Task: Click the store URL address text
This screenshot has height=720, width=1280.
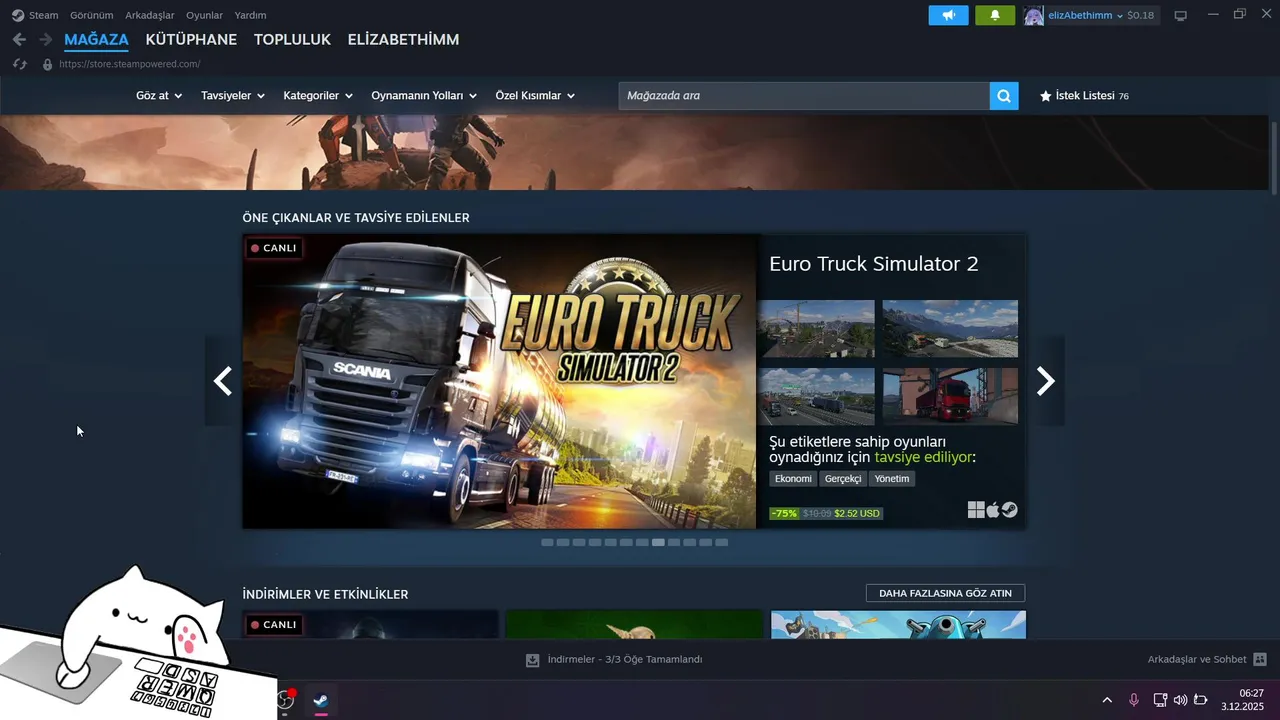Action: pos(130,64)
